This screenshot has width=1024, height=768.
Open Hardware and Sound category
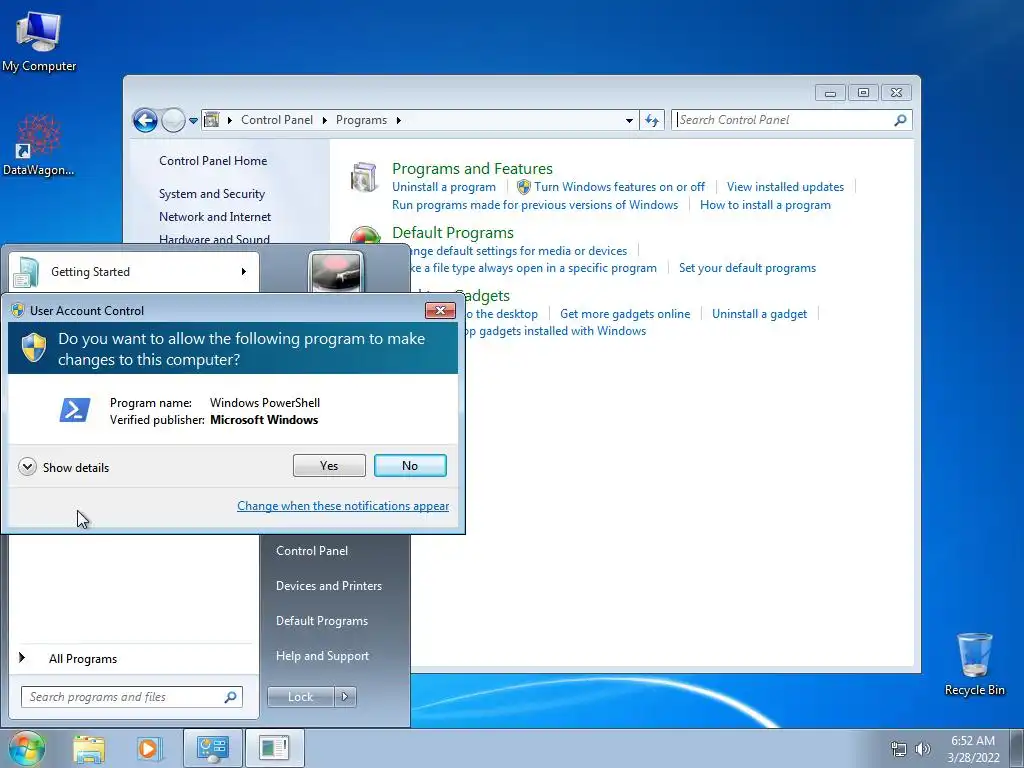[214, 239]
